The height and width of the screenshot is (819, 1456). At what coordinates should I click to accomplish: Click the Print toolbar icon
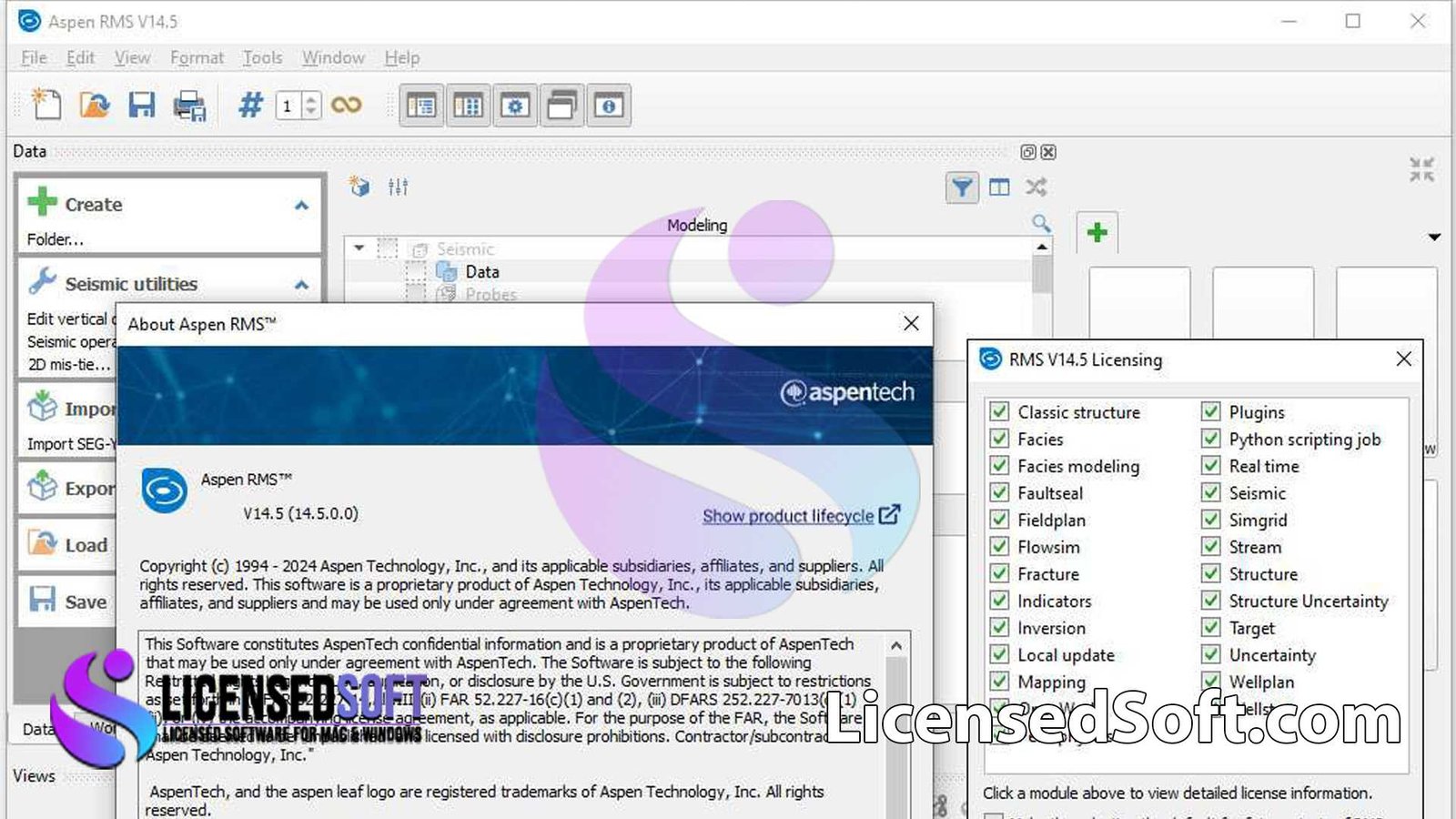189,106
